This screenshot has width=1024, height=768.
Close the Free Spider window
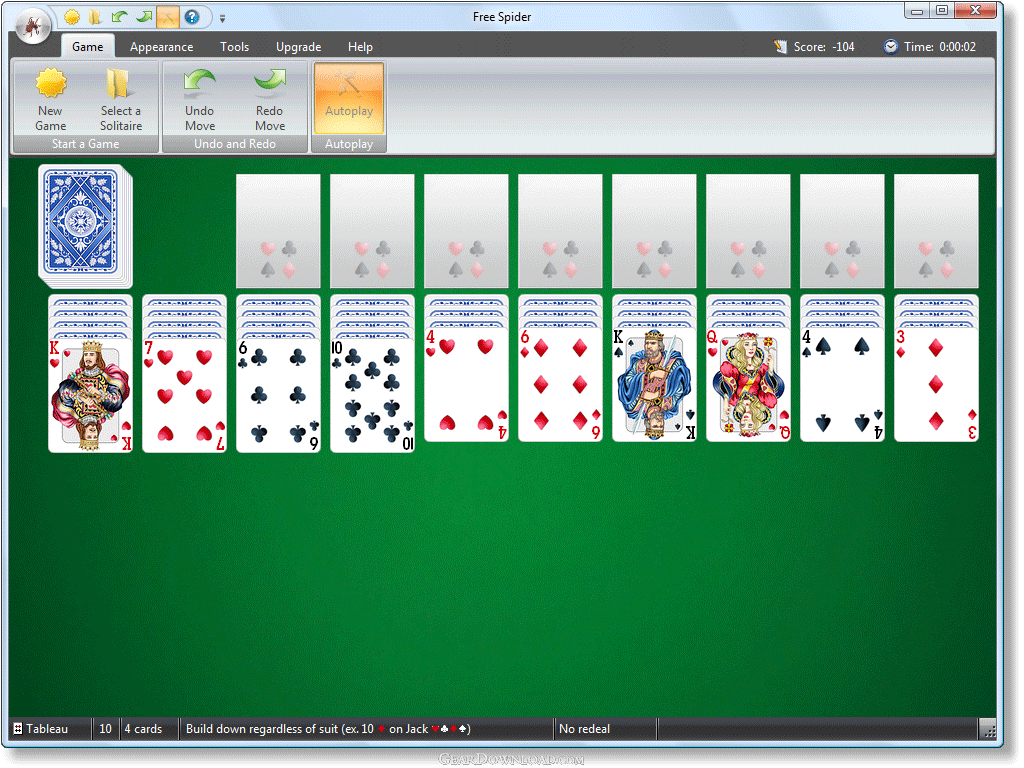976,11
